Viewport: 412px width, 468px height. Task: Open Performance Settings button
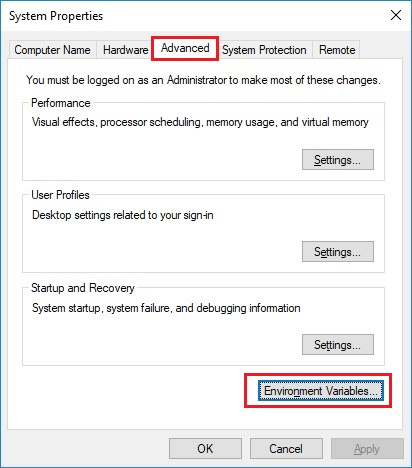tap(338, 160)
